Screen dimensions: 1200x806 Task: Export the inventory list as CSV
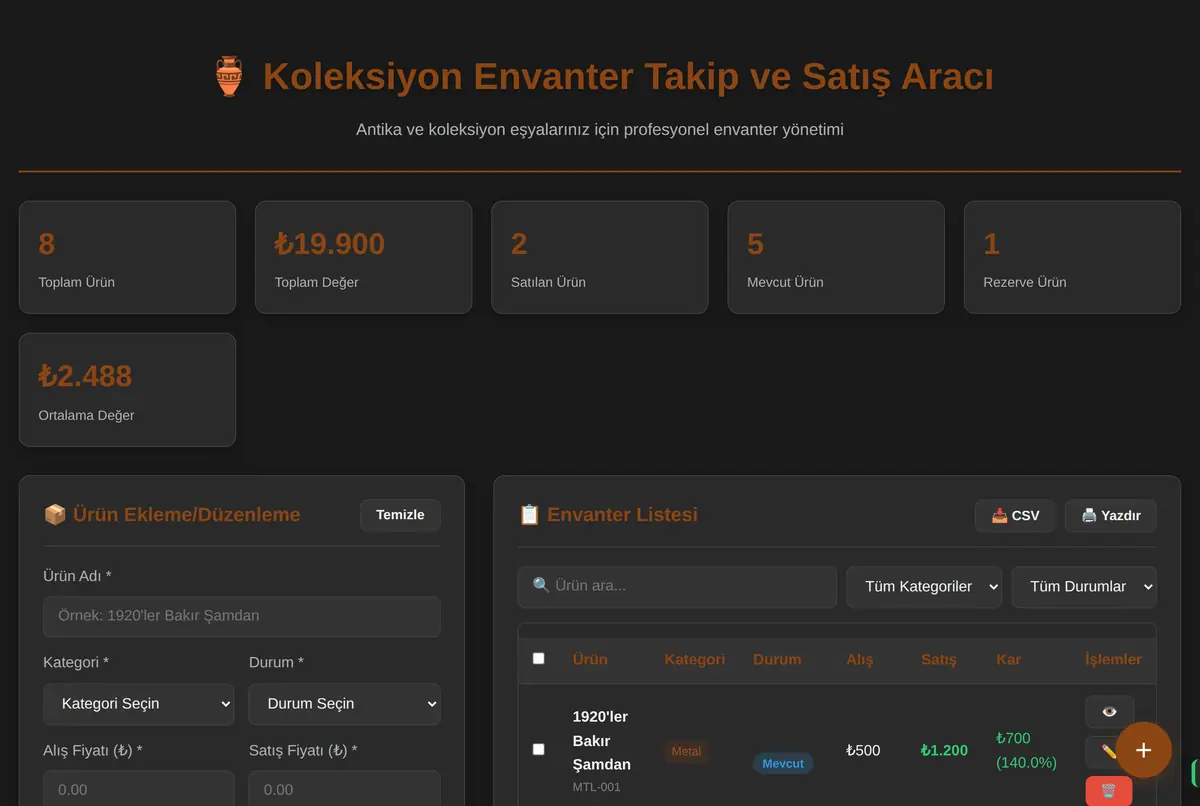pos(1015,516)
